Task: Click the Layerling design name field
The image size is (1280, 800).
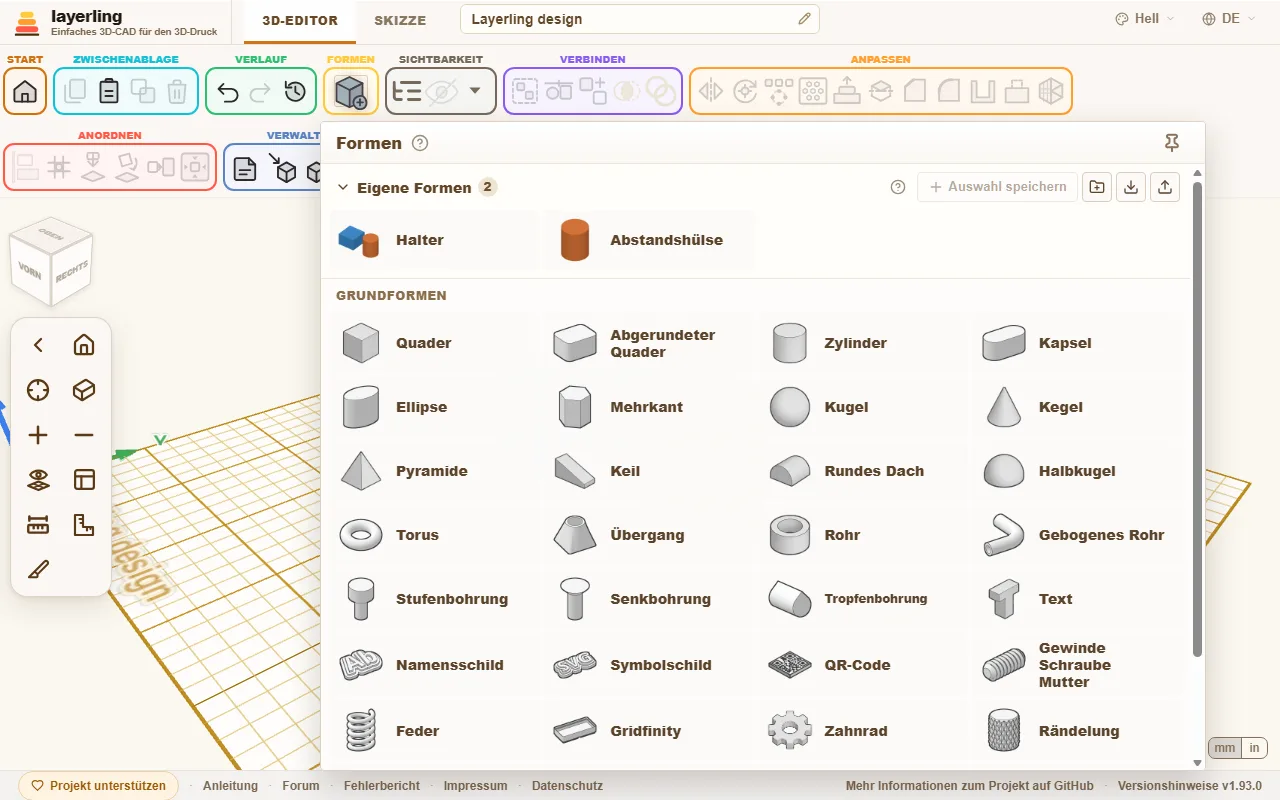Action: tap(640, 19)
